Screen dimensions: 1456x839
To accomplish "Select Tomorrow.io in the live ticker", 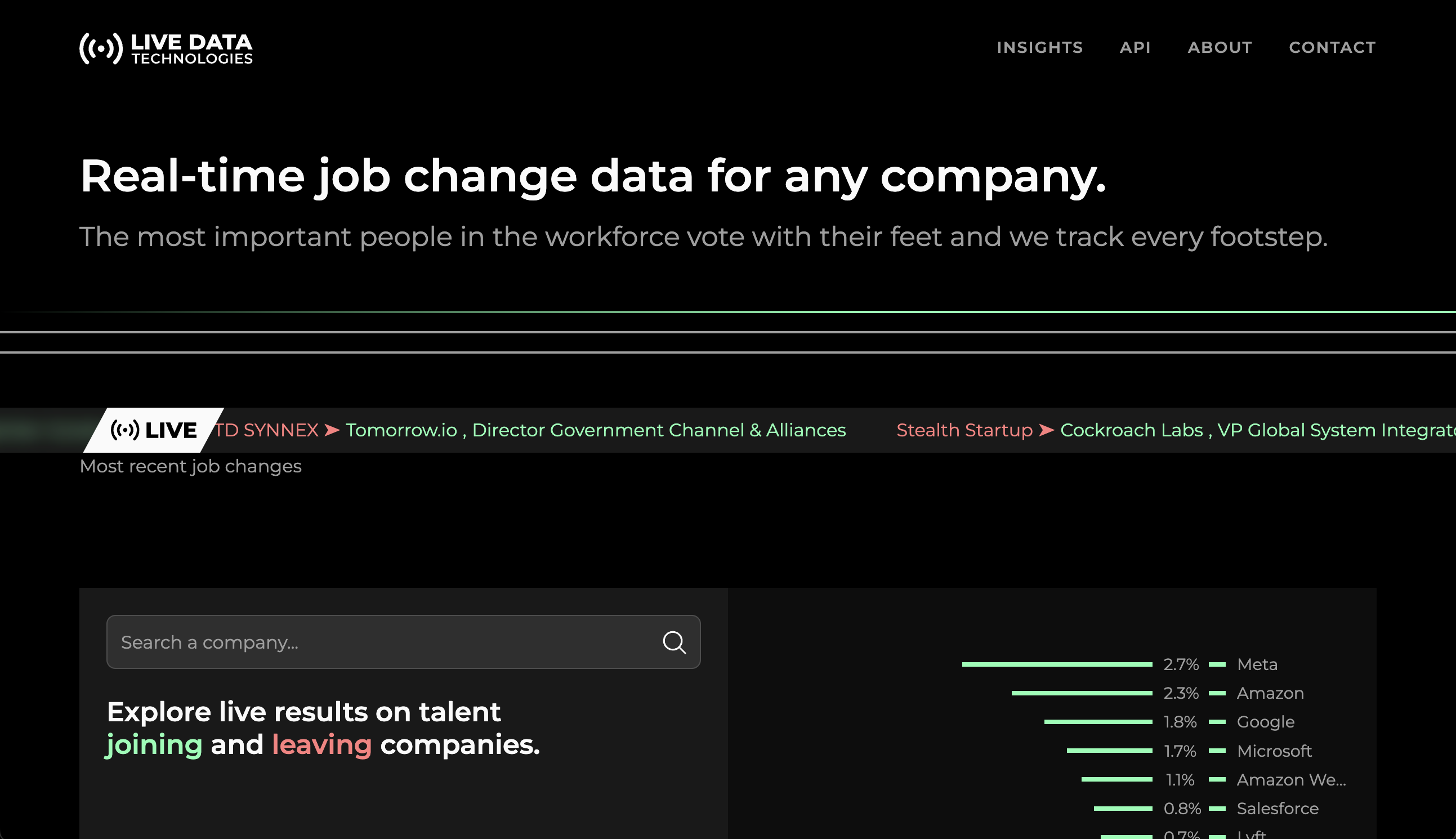I will pos(401,430).
